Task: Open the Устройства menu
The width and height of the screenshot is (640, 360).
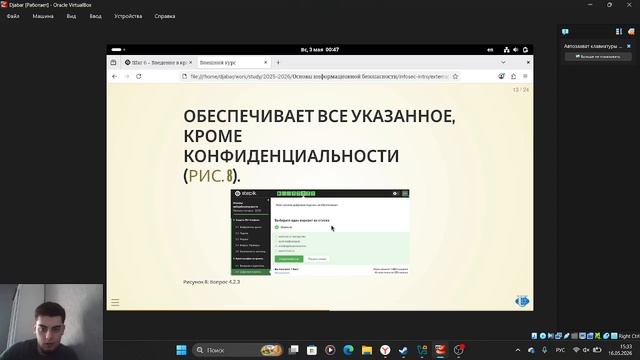Action: pyautogui.click(x=128, y=16)
